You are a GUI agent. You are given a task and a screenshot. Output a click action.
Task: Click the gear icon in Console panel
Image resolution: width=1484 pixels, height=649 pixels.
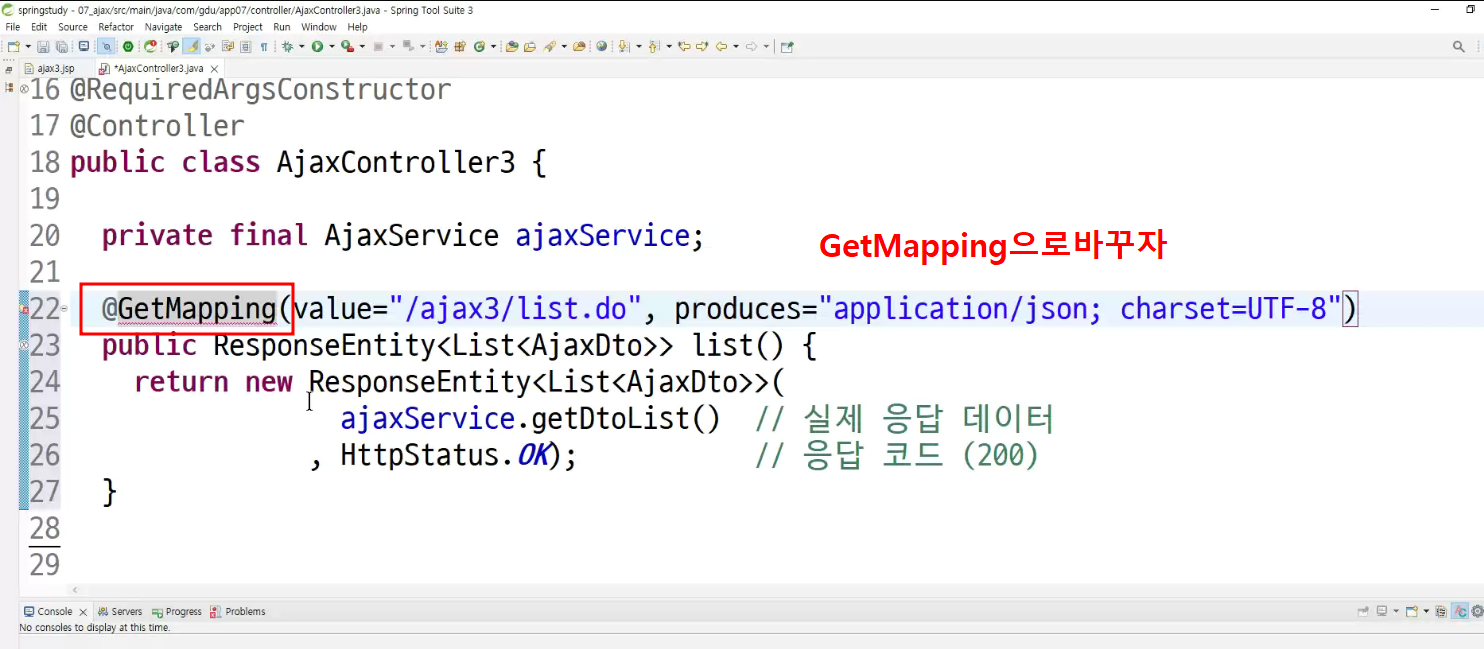point(1477,611)
